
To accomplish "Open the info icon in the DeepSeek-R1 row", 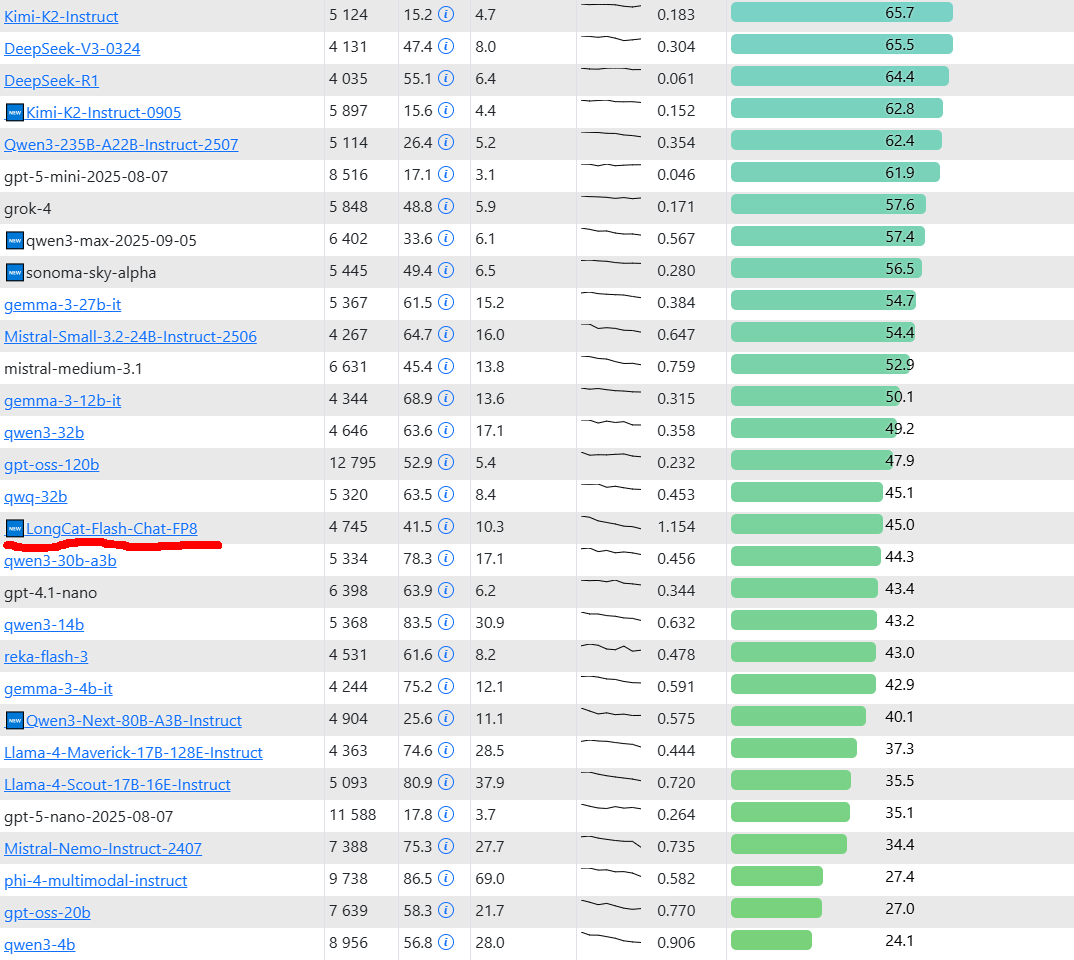I will point(446,79).
